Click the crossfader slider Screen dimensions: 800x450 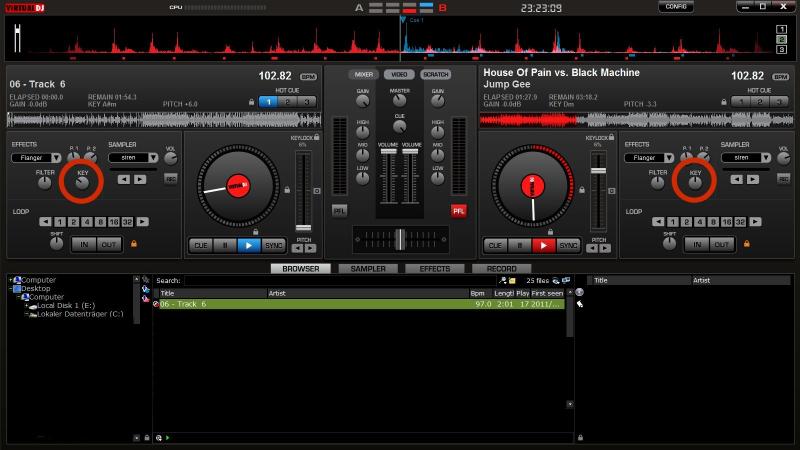tap(400, 239)
